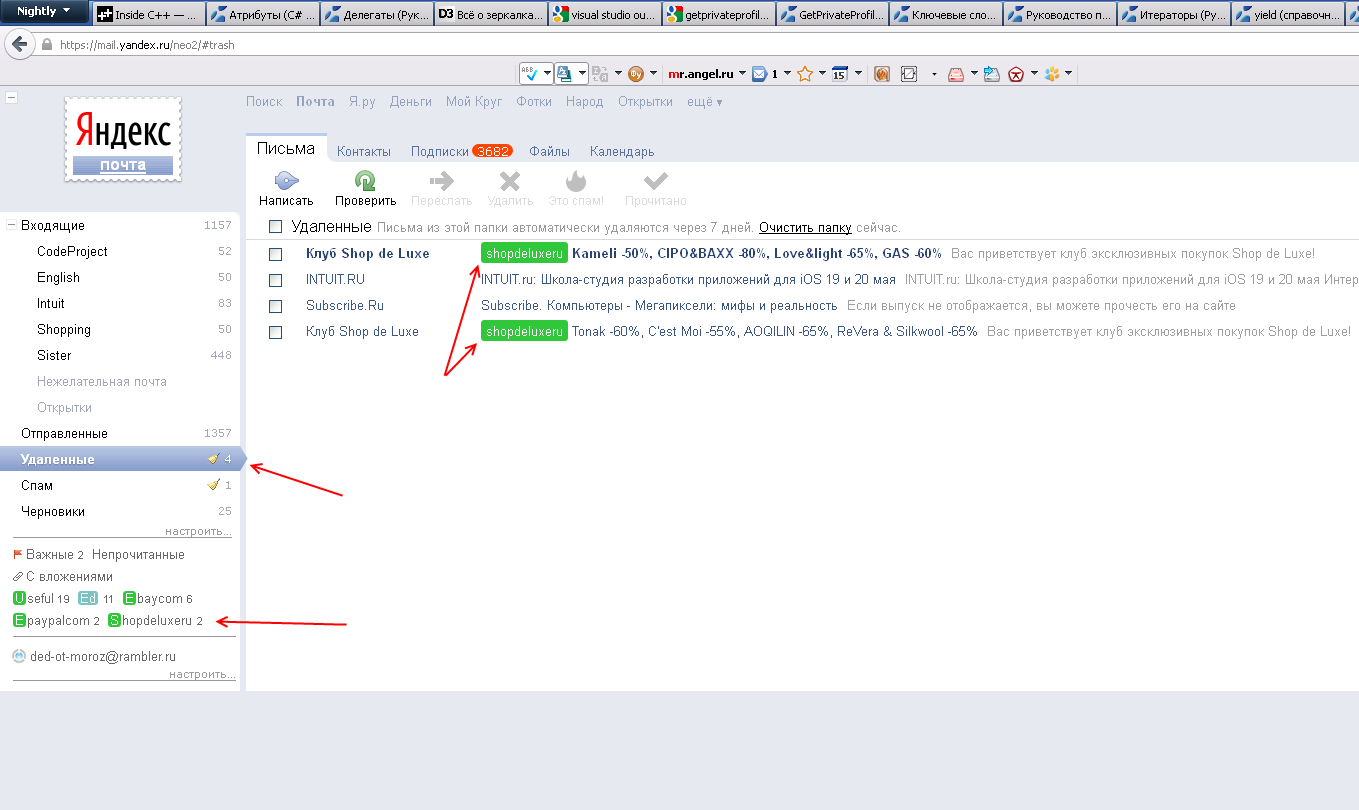The width and height of the screenshot is (1359, 810).
Task: Filter by Непрочитанные messages
Action: point(138,554)
